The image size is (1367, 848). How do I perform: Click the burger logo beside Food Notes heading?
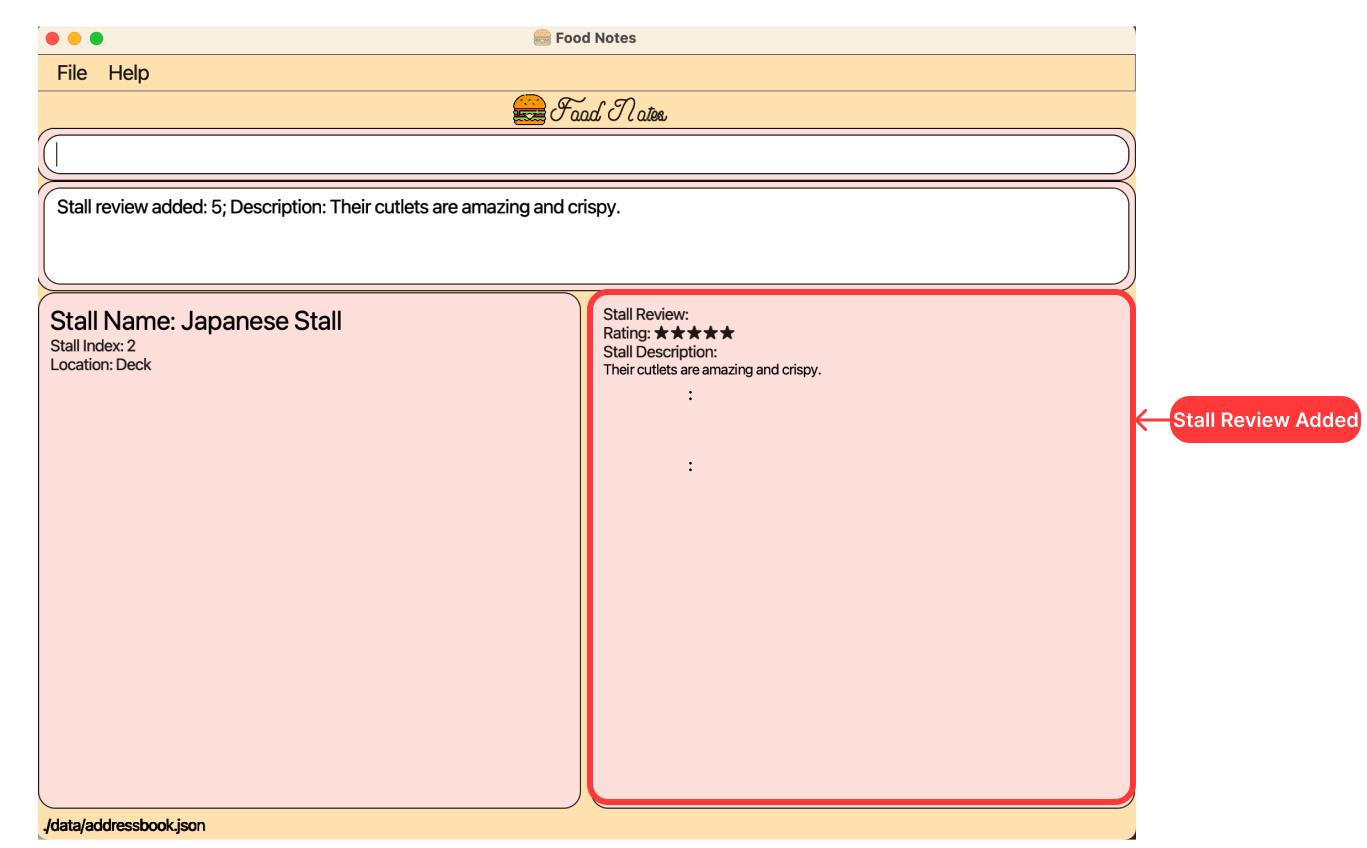(529, 110)
